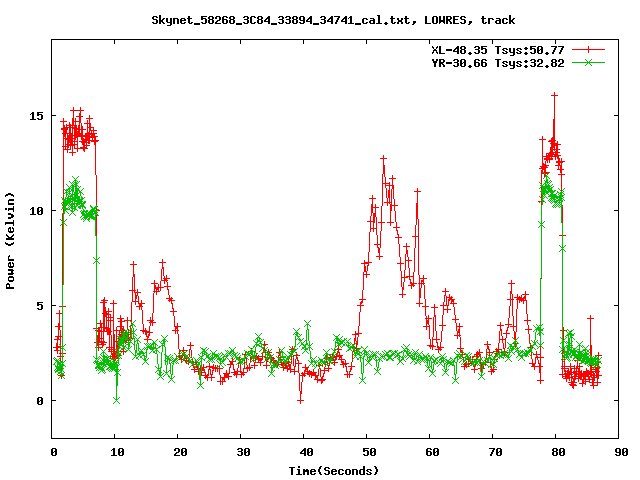Click the red XL legend line sample
Image resolution: width=640 pixels, height=480 pixels.
click(588, 50)
